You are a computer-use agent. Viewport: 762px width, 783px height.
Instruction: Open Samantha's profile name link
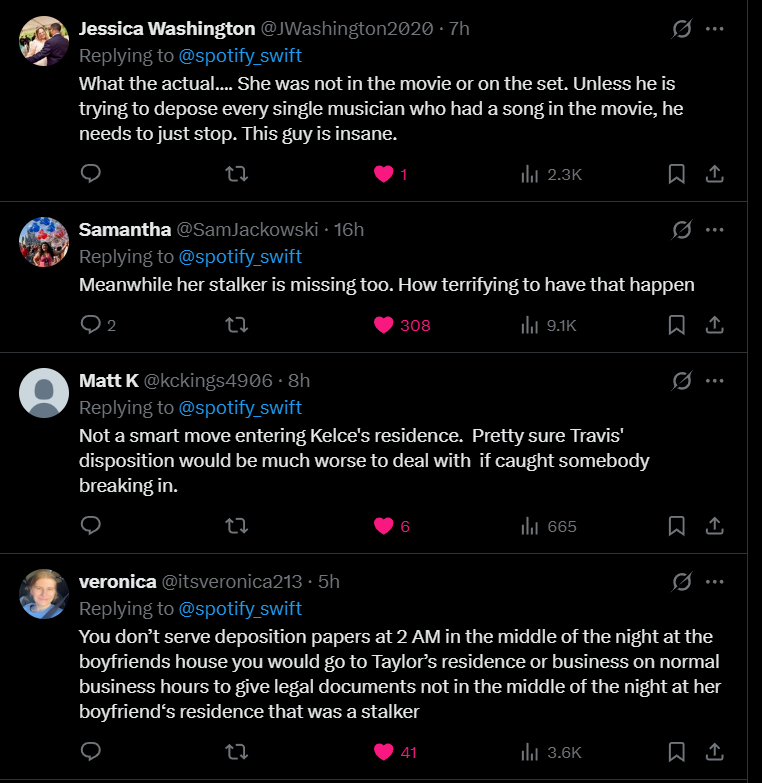(x=125, y=229)
